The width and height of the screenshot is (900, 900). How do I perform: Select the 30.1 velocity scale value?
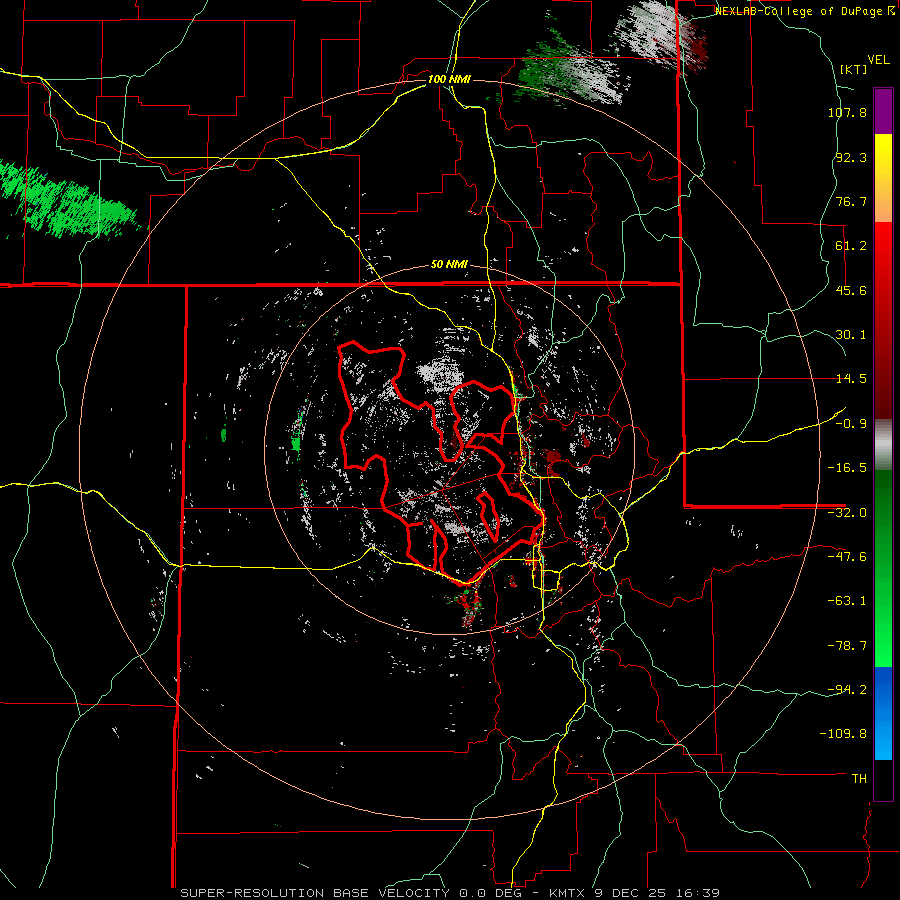[x=851, y=335]
